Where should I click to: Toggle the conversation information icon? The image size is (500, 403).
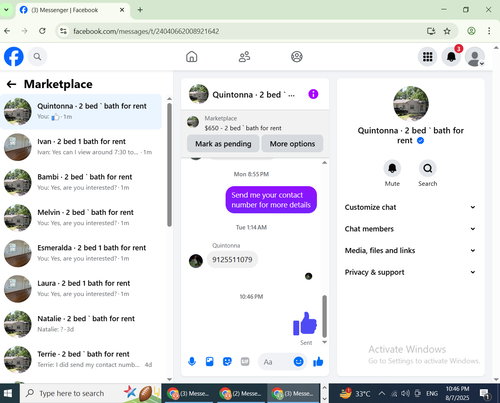313,94
